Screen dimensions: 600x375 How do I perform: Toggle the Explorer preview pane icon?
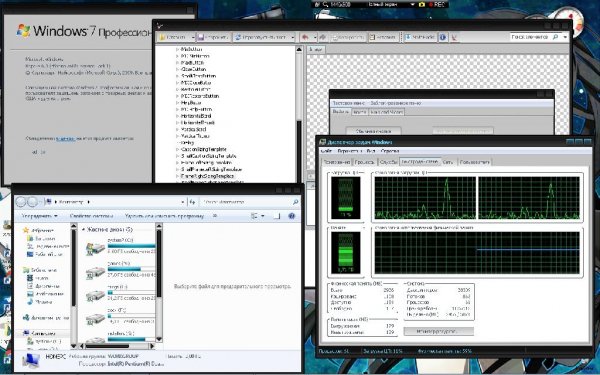click(277, 216)
